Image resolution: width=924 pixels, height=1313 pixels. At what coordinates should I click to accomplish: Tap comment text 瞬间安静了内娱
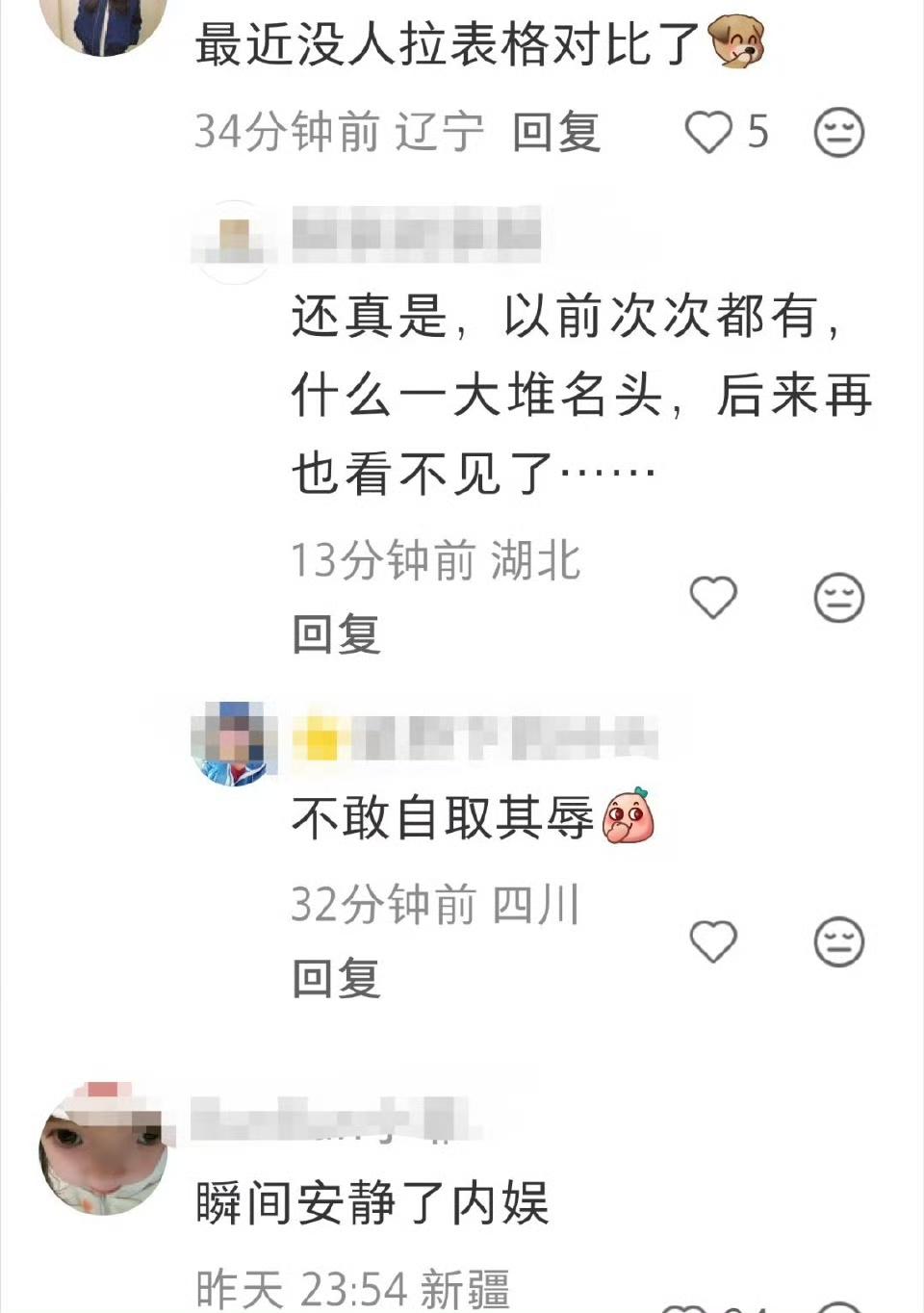372,1203
